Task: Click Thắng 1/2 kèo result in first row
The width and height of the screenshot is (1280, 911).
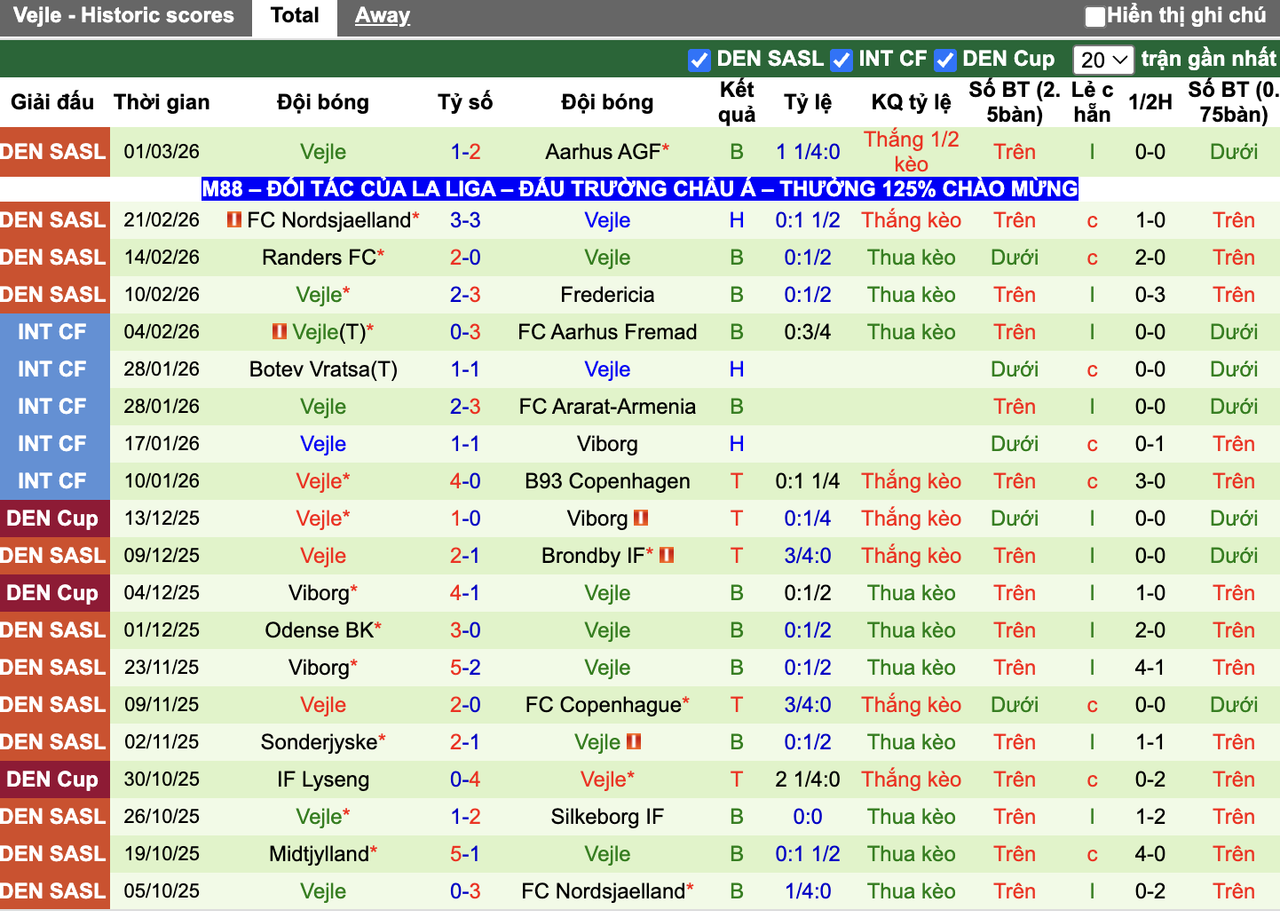Action: pos(911,152)
